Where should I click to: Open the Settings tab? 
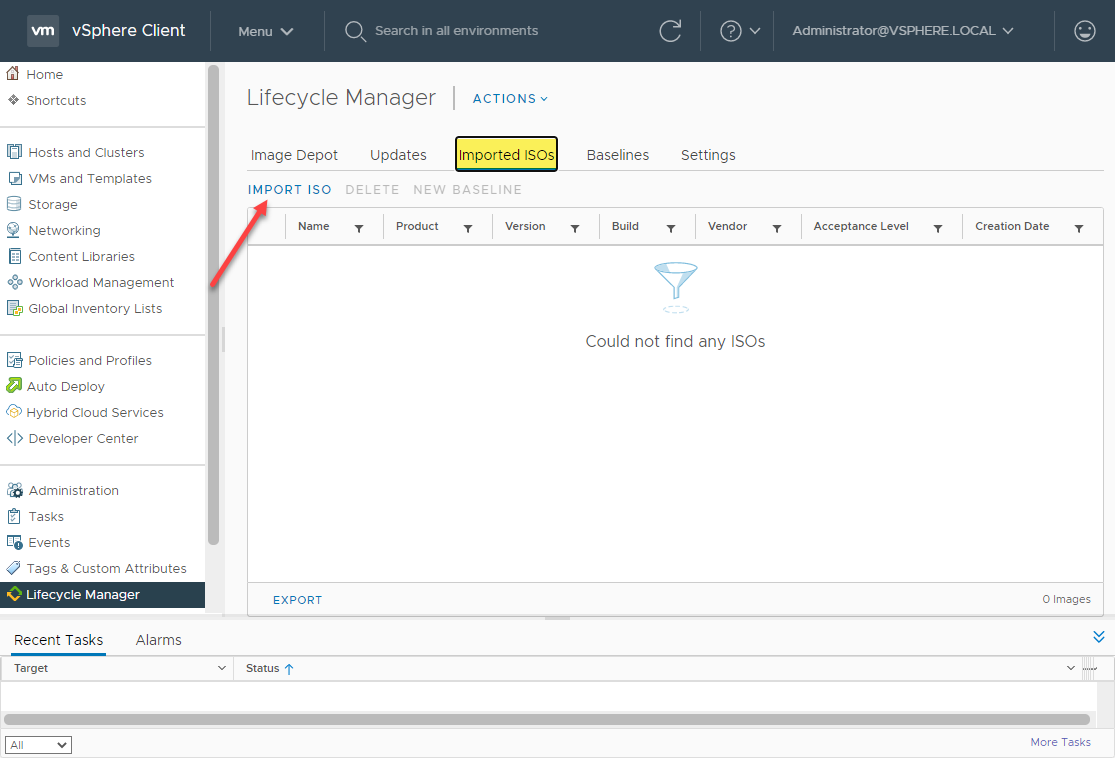click(x=708, y=155)
